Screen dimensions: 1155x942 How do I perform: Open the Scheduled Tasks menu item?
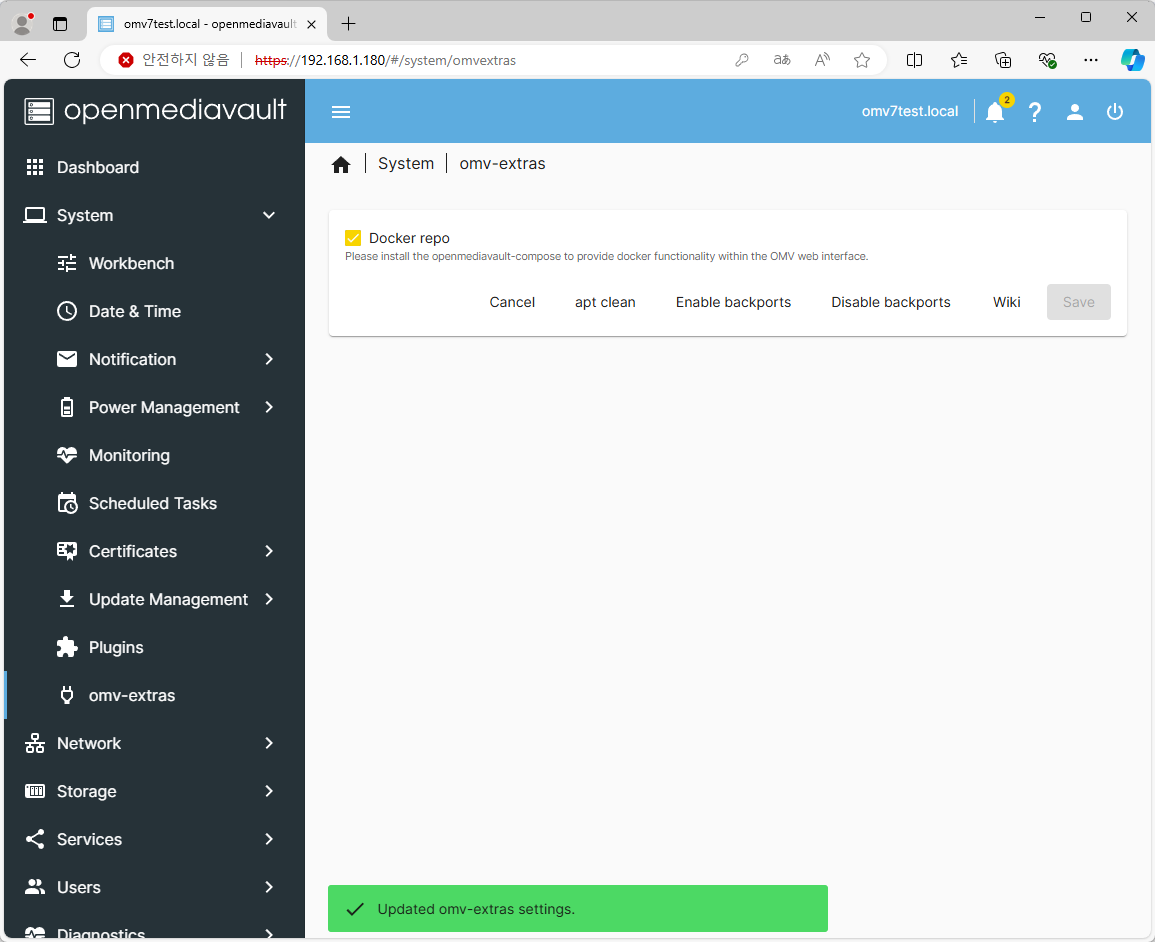155,503
